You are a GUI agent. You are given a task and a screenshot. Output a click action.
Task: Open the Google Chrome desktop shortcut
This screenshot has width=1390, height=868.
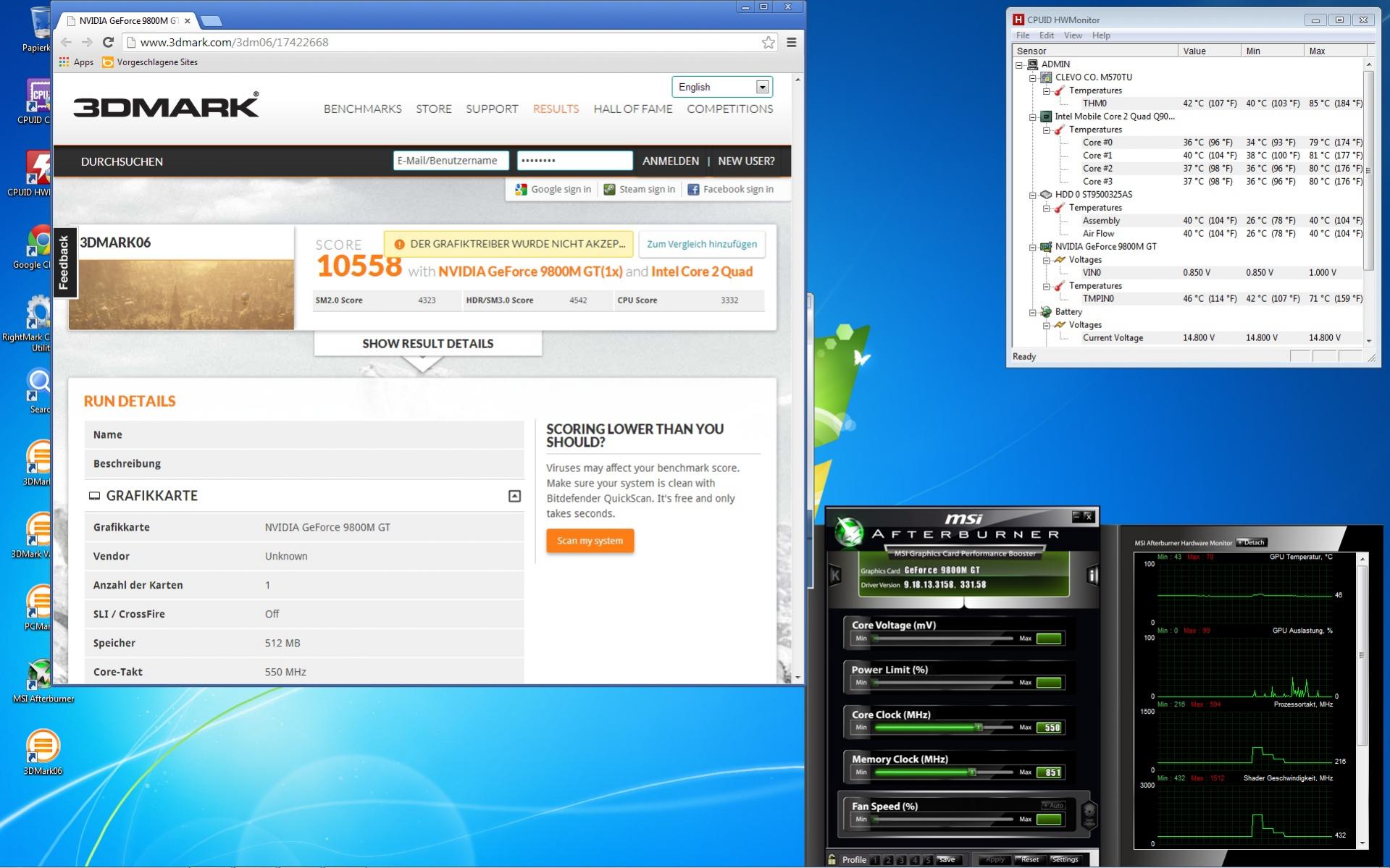click(36, 247)
